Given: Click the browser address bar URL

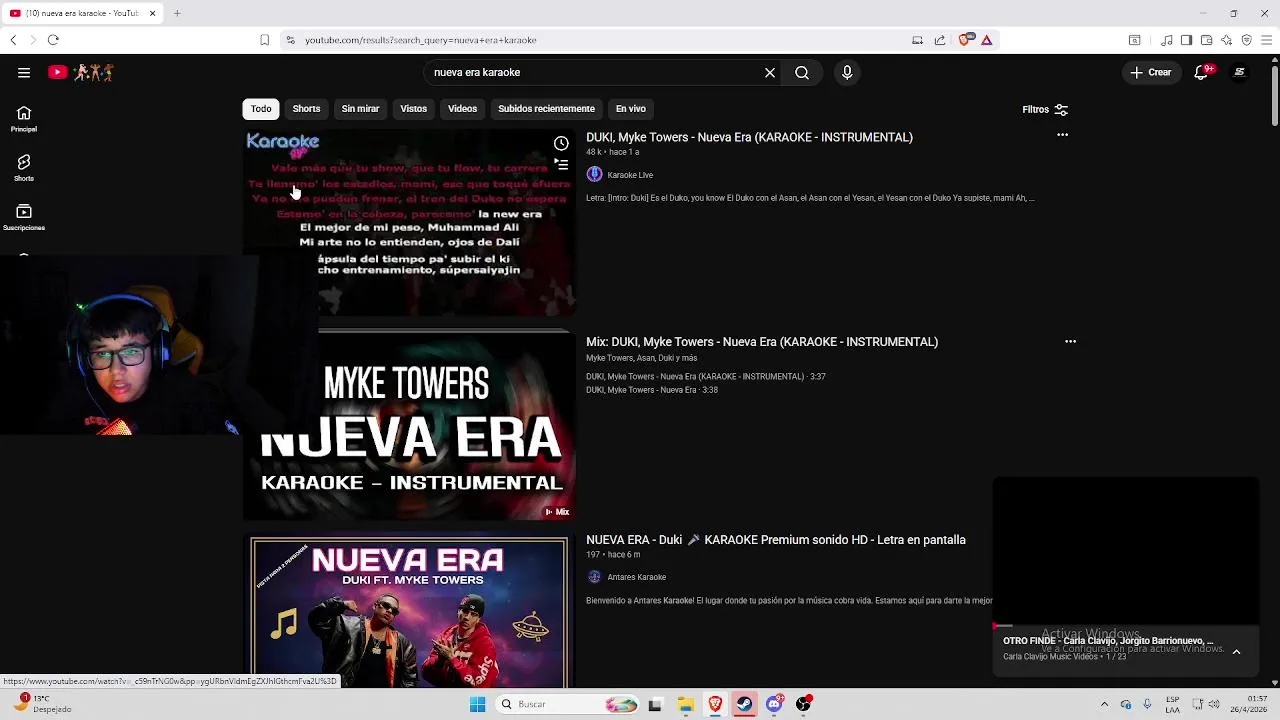Looking at the screenshot, I should coord(421,40).
